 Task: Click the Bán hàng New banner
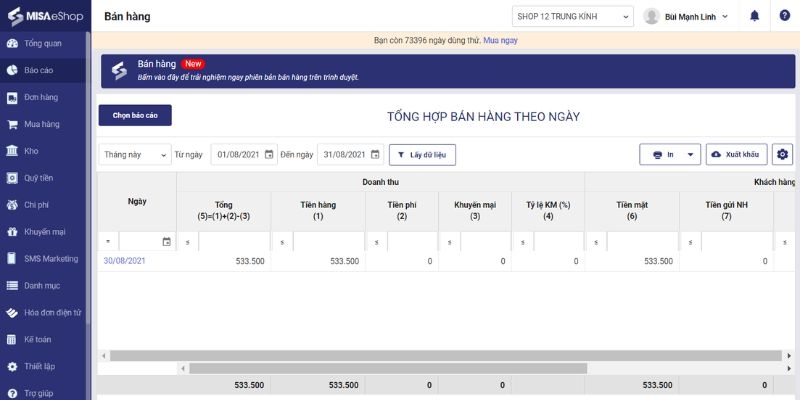pos(448,71)
